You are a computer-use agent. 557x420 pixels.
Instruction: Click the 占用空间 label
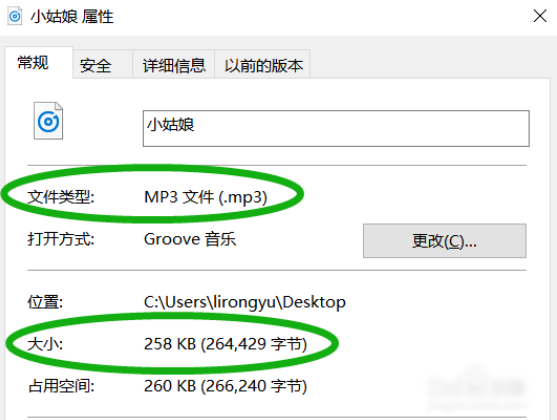click(61, 386)
